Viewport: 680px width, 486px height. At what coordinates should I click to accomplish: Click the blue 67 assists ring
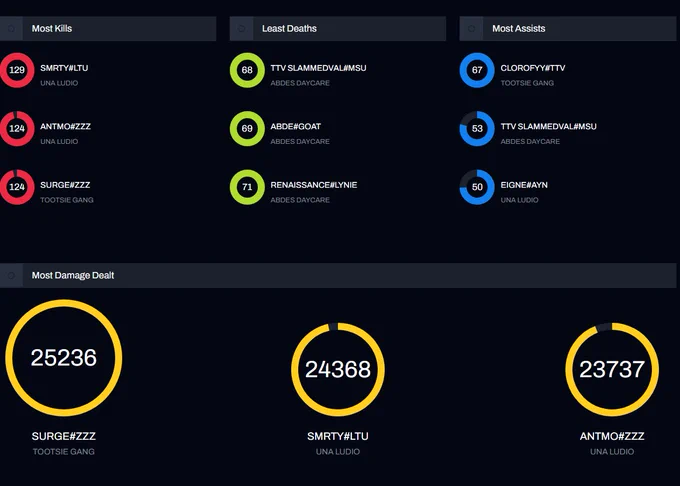477,70
